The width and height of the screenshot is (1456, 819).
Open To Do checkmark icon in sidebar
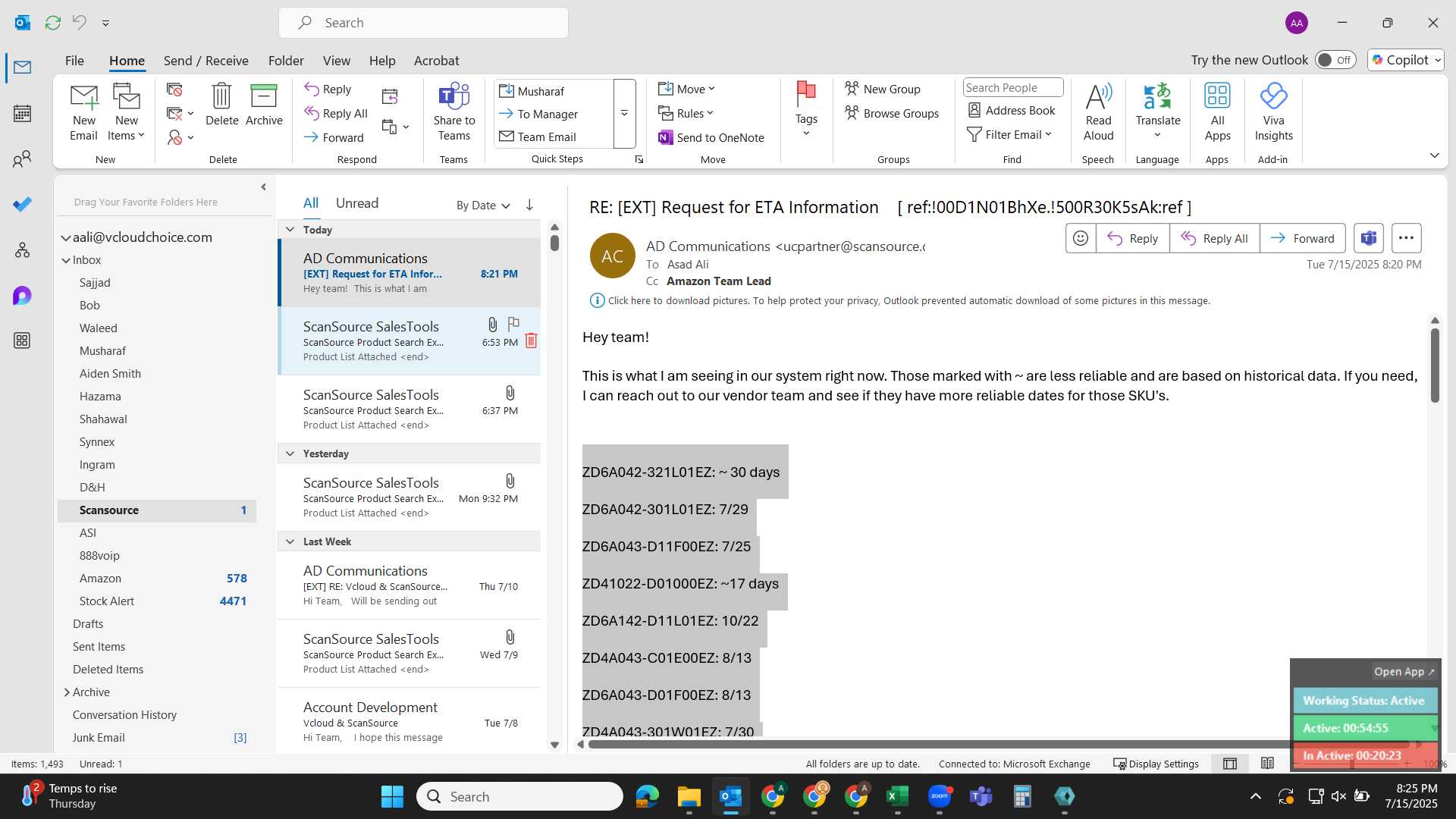click(x=22, y=204)
